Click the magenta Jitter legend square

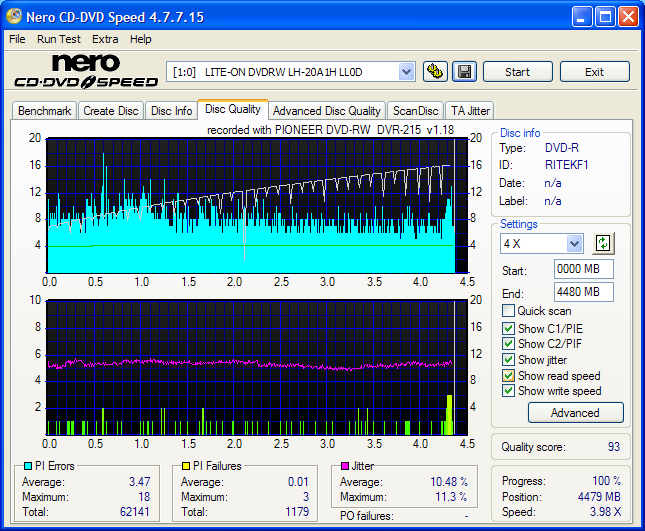344,466
